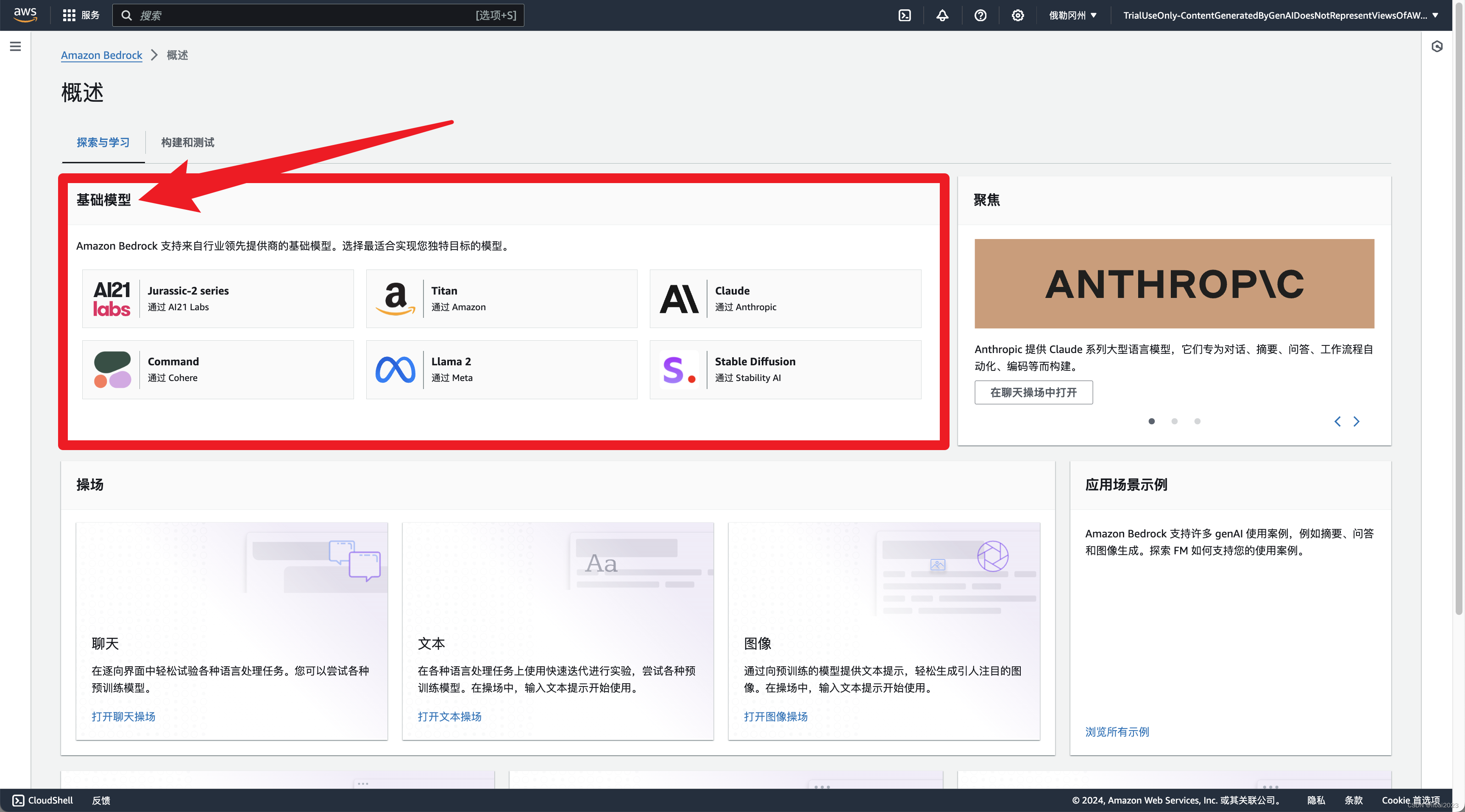Select the first spotlight carousel dot

(1152, 421)
